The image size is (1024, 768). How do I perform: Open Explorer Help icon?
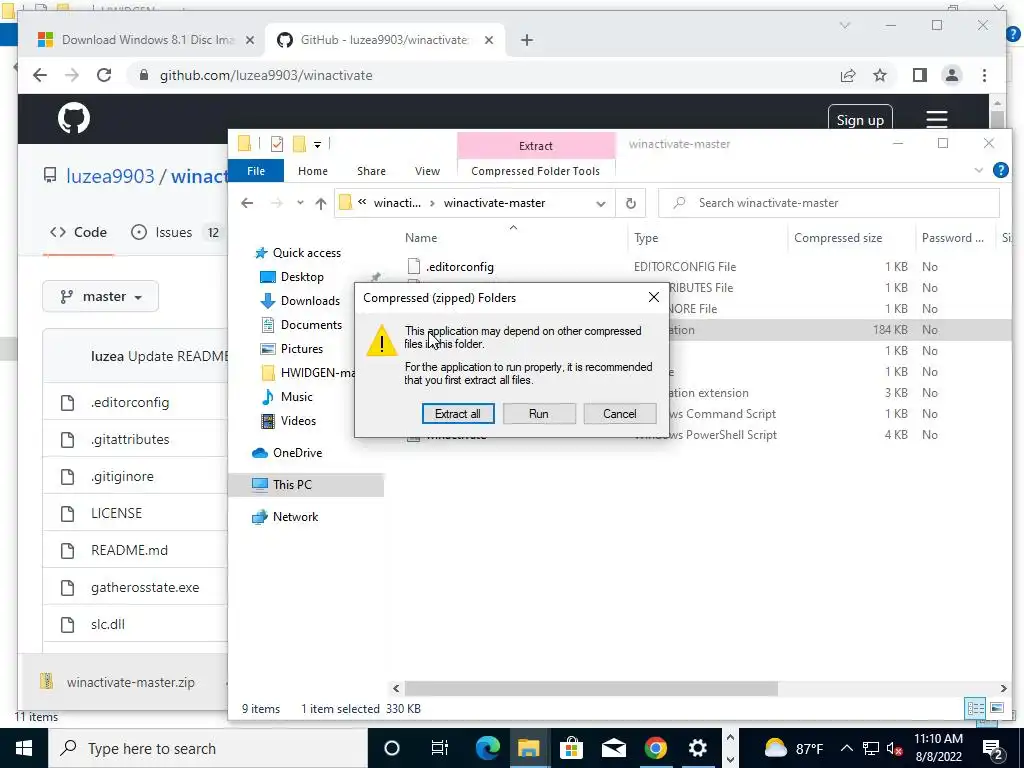point(1000,170)
